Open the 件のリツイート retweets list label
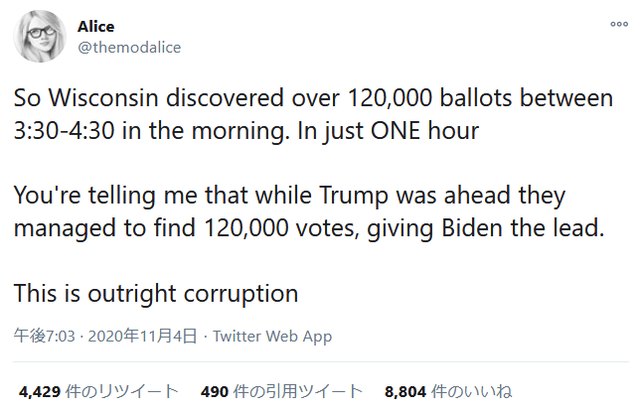 pos(124,391)
